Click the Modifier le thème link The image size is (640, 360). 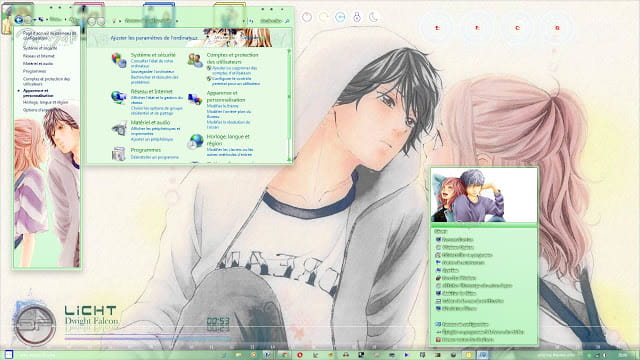point(222,106)
